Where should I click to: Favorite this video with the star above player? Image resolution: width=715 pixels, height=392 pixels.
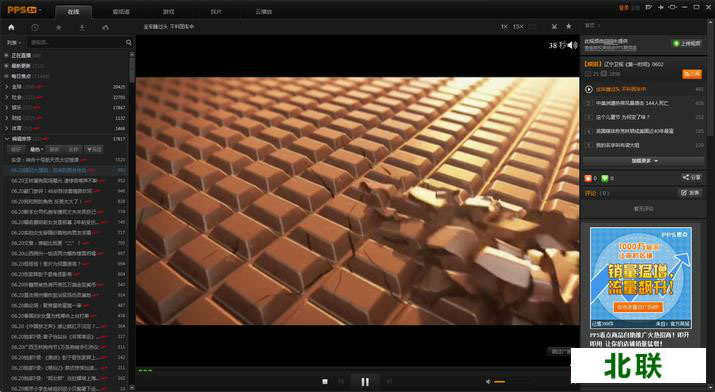[x=569, y=26]
